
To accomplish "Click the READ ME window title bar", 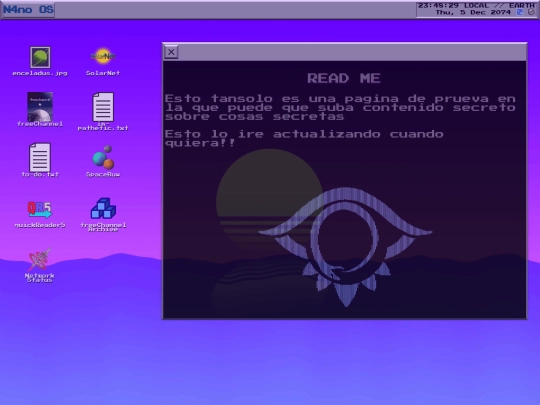I will click(x=345, y=52).
